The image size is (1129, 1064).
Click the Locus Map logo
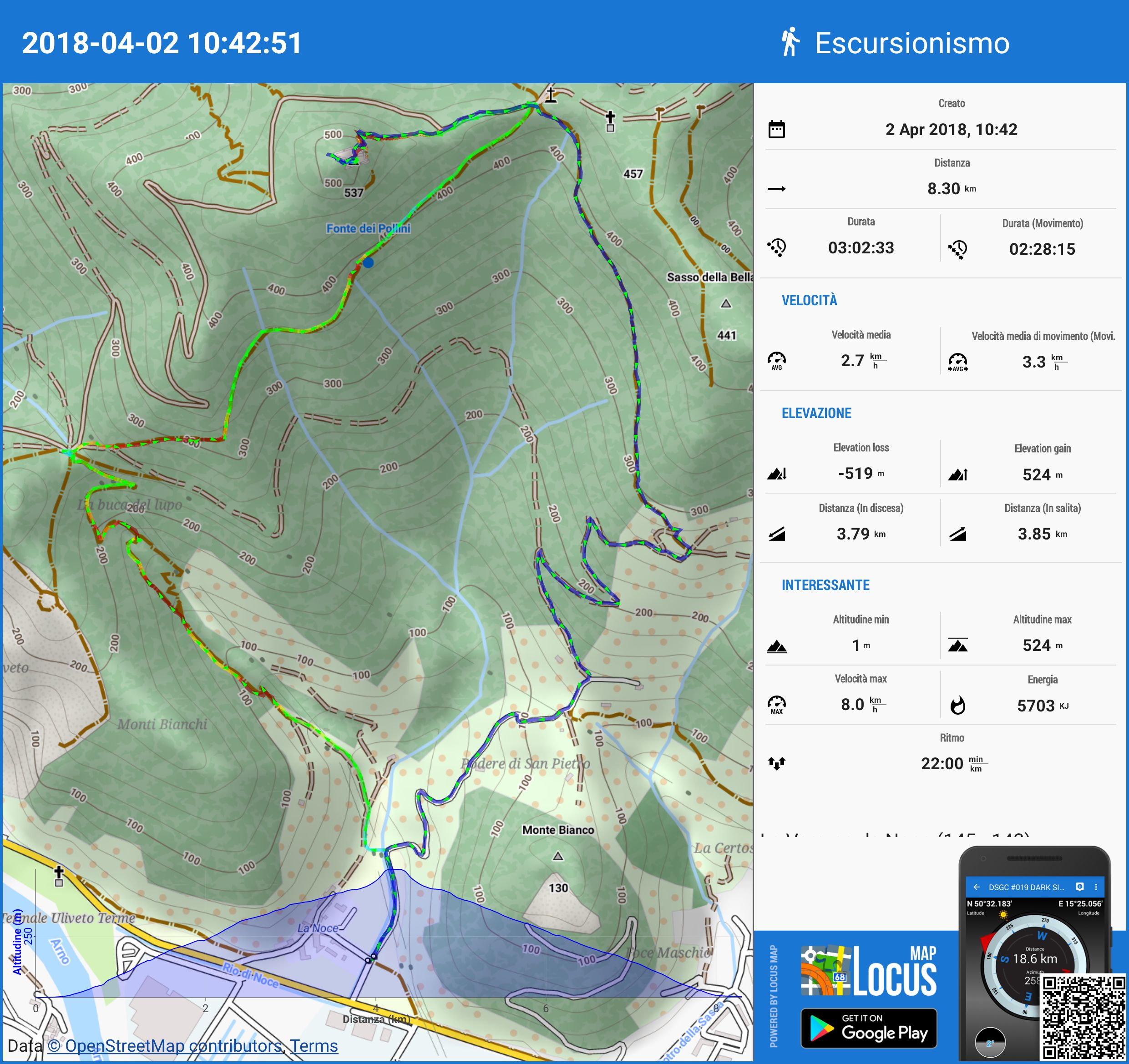click(868, 970)
